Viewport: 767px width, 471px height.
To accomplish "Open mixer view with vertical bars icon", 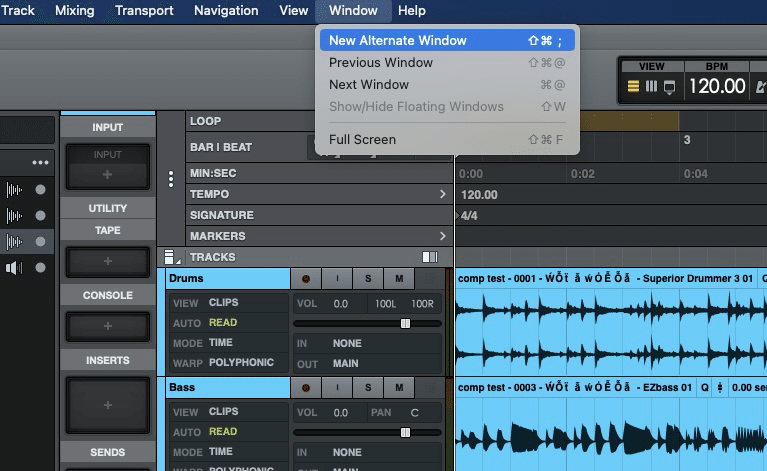I will 651,87.
